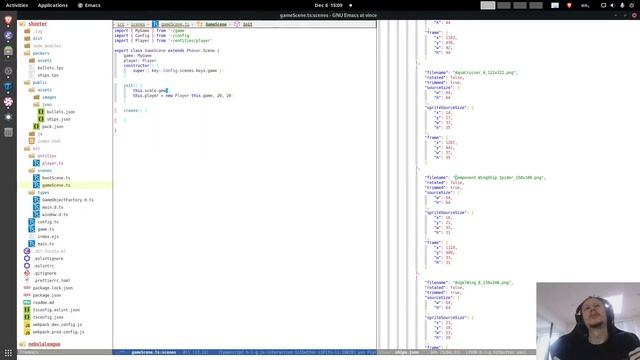Open package-lock.json npm file icon

click(27, 288)
